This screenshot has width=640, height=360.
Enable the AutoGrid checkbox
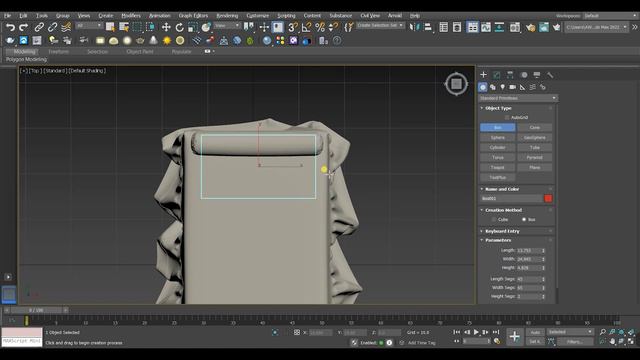pos(507,118)
